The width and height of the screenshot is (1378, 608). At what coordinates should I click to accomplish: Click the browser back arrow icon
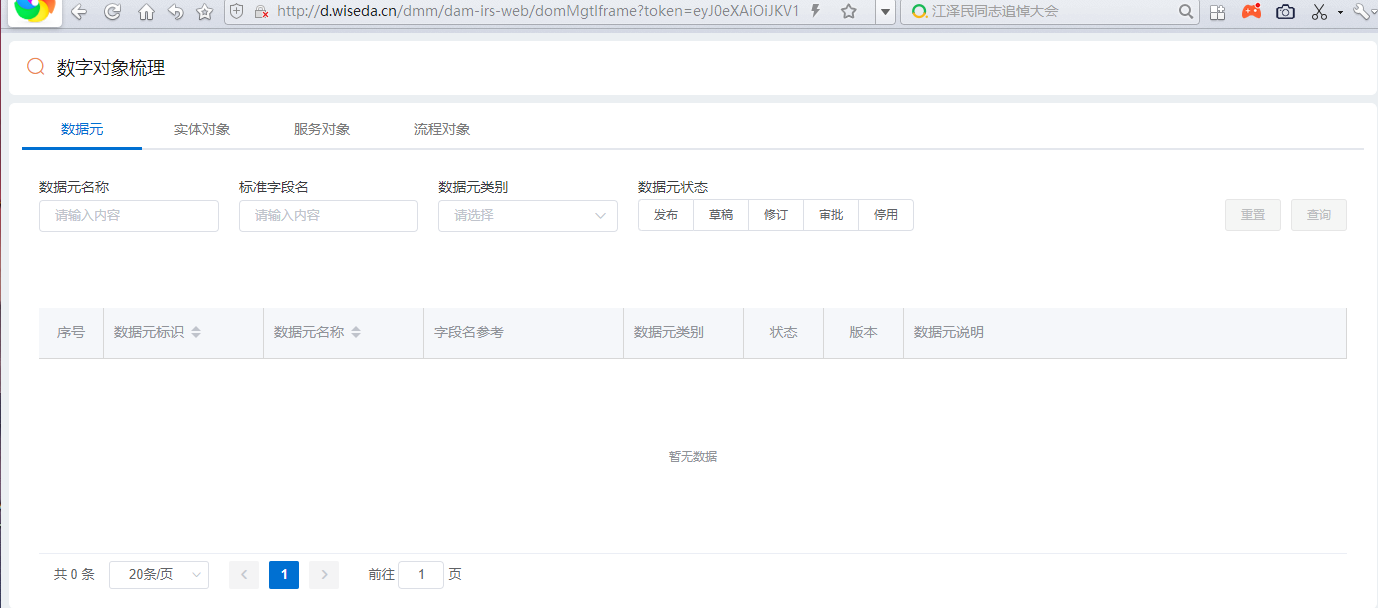pos(79,12)
